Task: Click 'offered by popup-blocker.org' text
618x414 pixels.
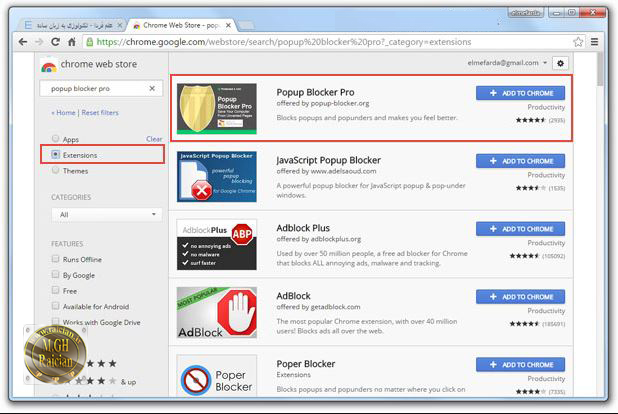Action: [x=323, y=103]
